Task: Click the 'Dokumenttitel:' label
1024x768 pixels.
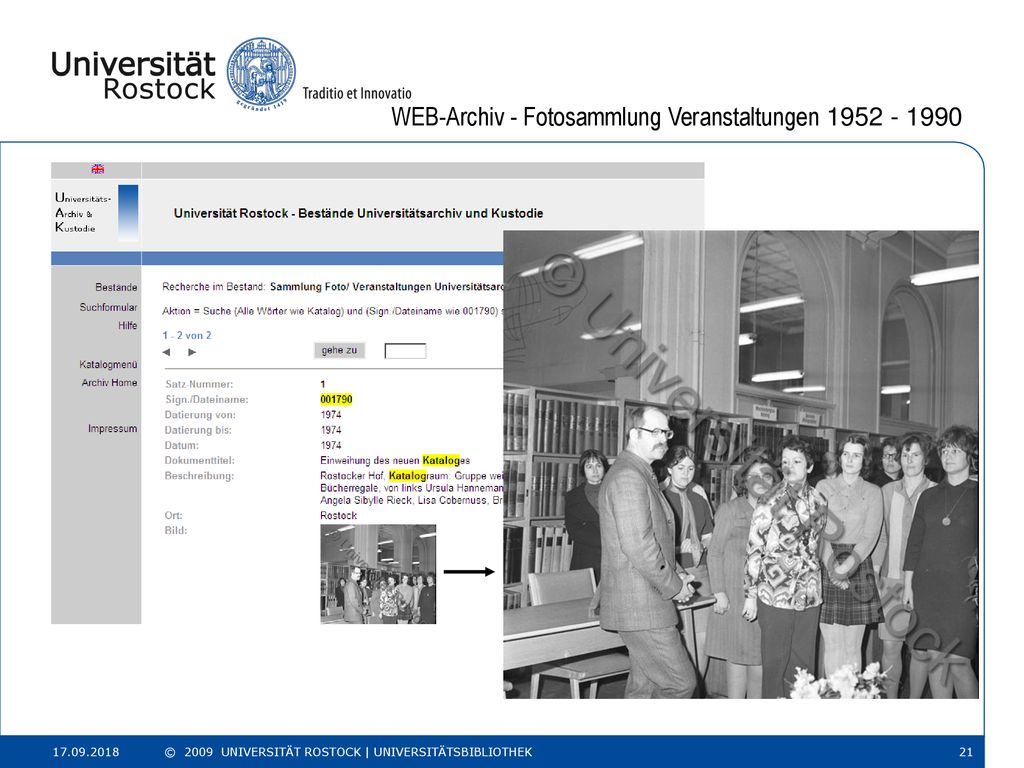Action: click(199, 460)
